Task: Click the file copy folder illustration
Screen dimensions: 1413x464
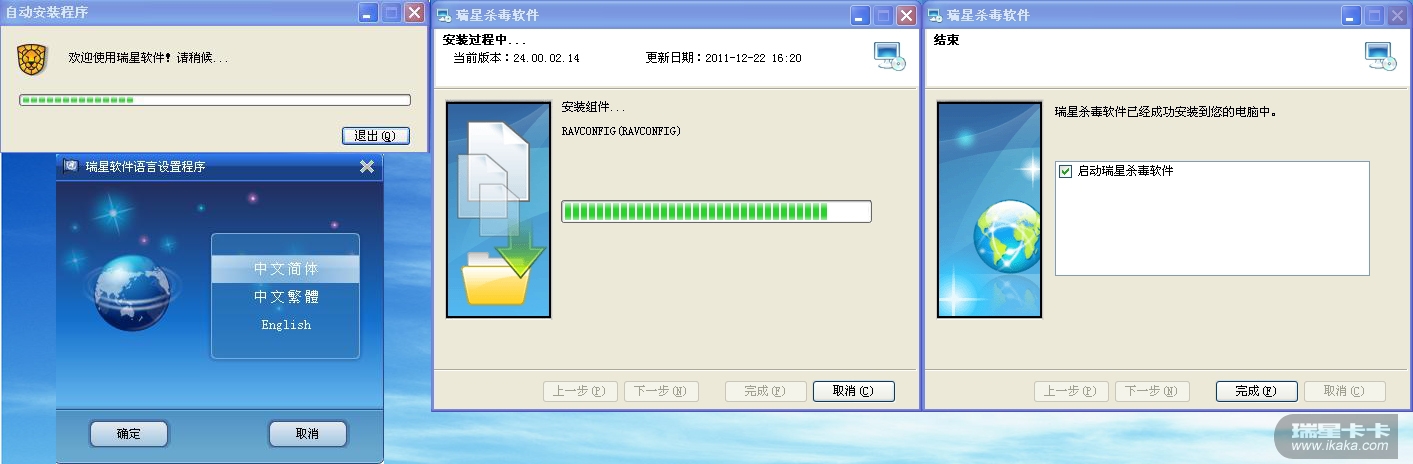Action: 499,210
